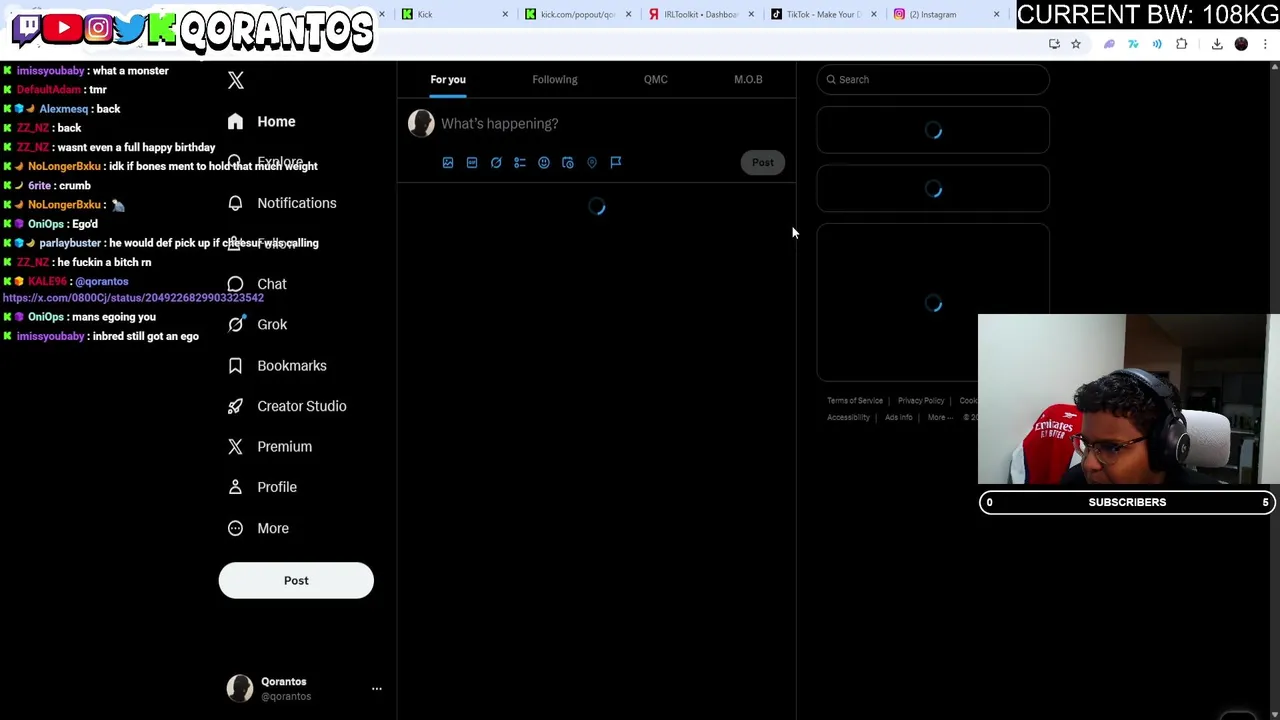Click the DefaultAdam chat username
1280x720 pixels.
coord(48,90)
